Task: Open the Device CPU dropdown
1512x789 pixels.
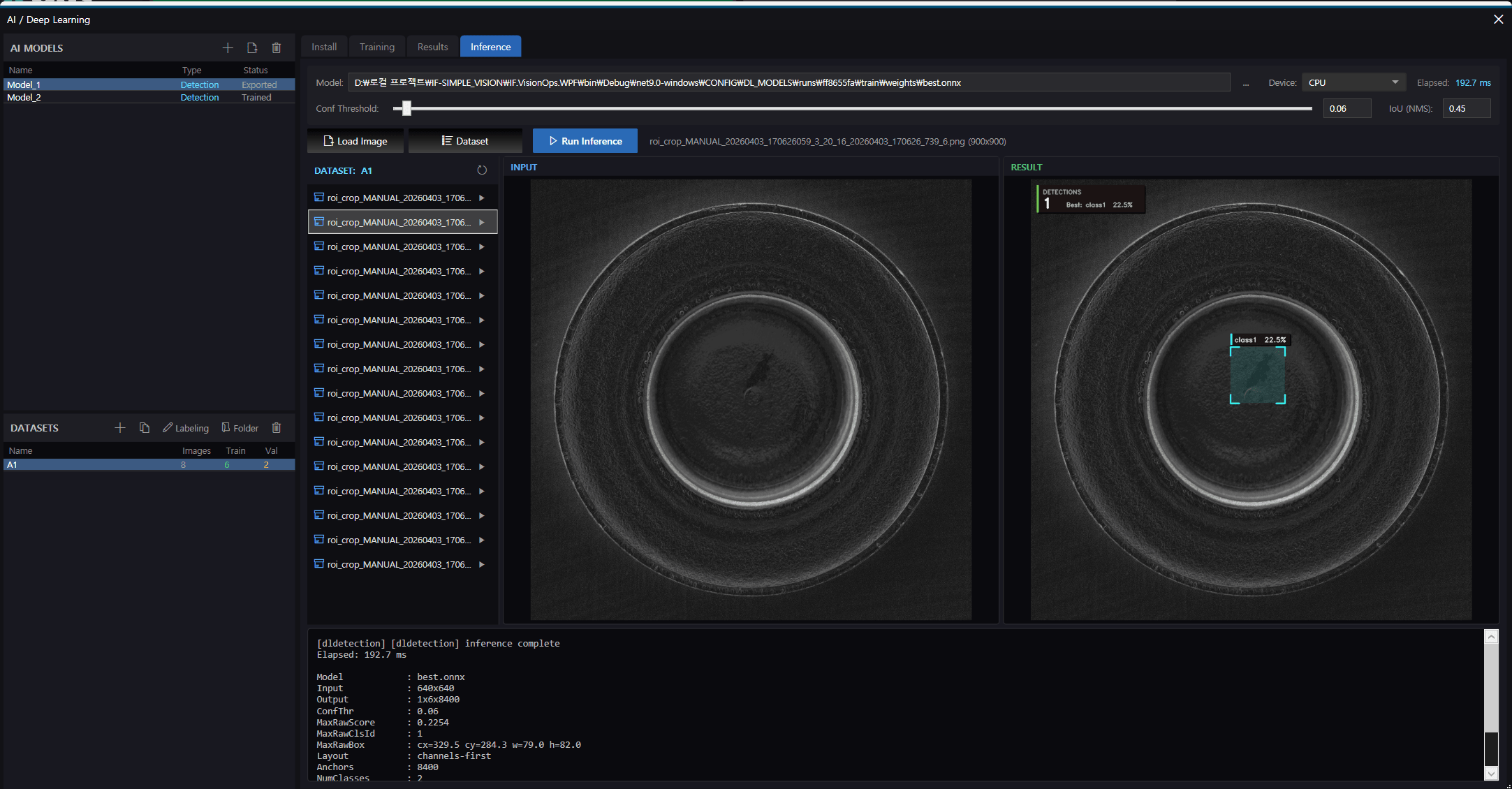Action: [x=1353, y=82]
